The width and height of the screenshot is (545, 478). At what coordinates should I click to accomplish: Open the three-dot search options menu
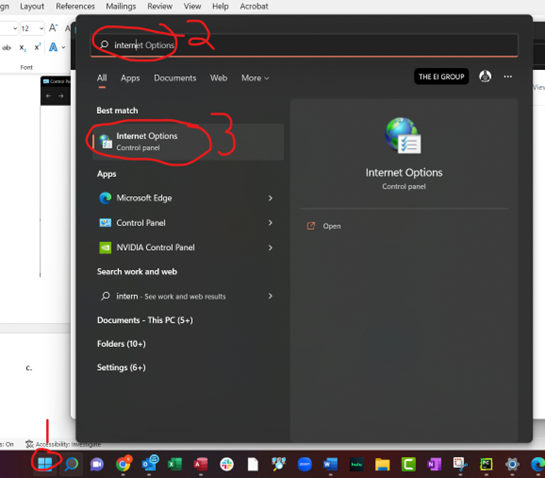(x=508, y=76)
